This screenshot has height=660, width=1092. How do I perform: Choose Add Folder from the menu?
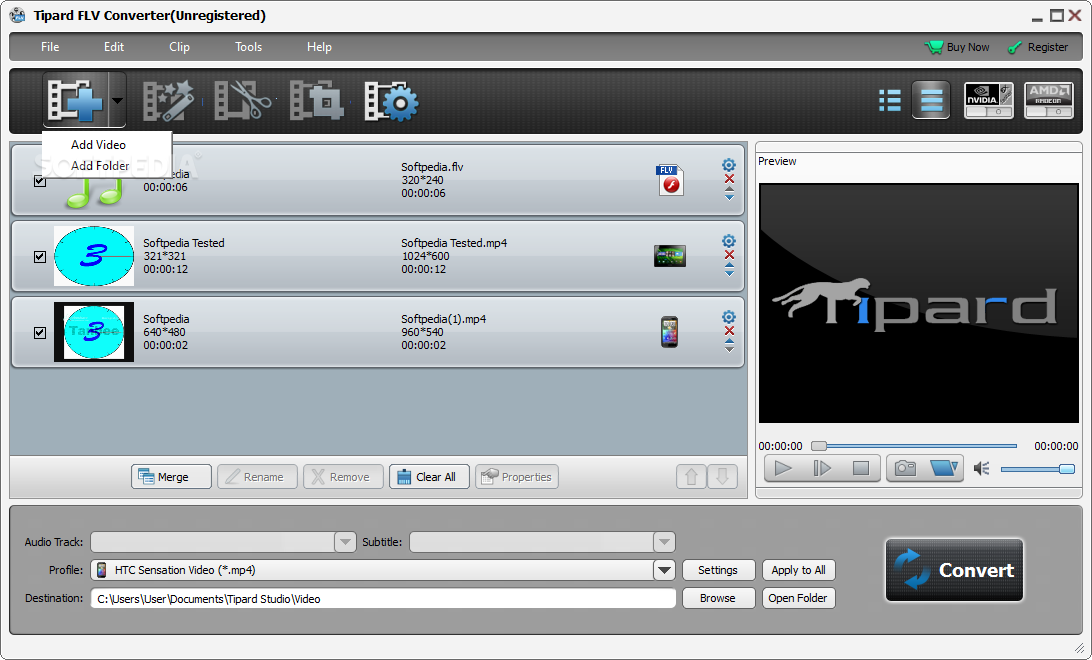coord(100,166)
